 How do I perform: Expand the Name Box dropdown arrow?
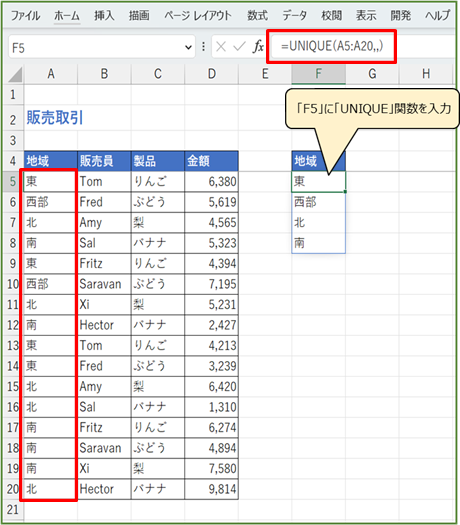click(x=188, y=47)
